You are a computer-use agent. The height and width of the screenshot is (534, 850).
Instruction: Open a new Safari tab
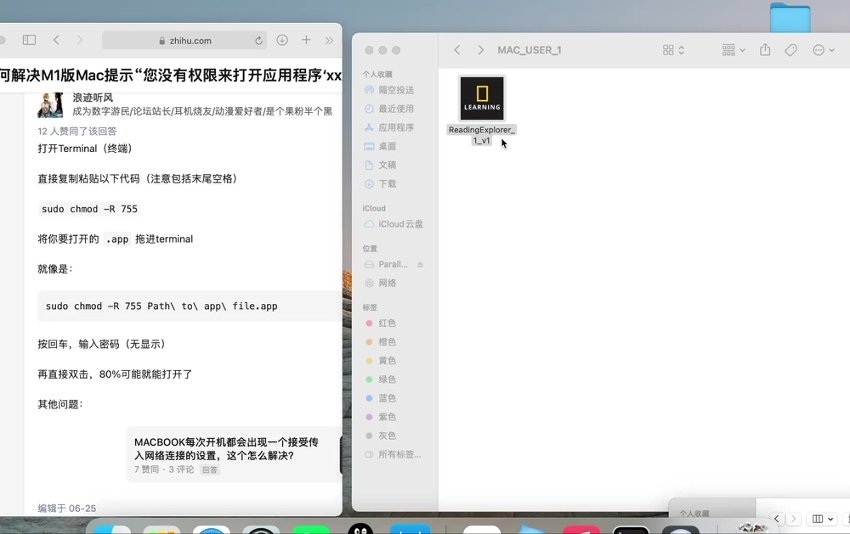pyautogui.click(x=306, y=40)
